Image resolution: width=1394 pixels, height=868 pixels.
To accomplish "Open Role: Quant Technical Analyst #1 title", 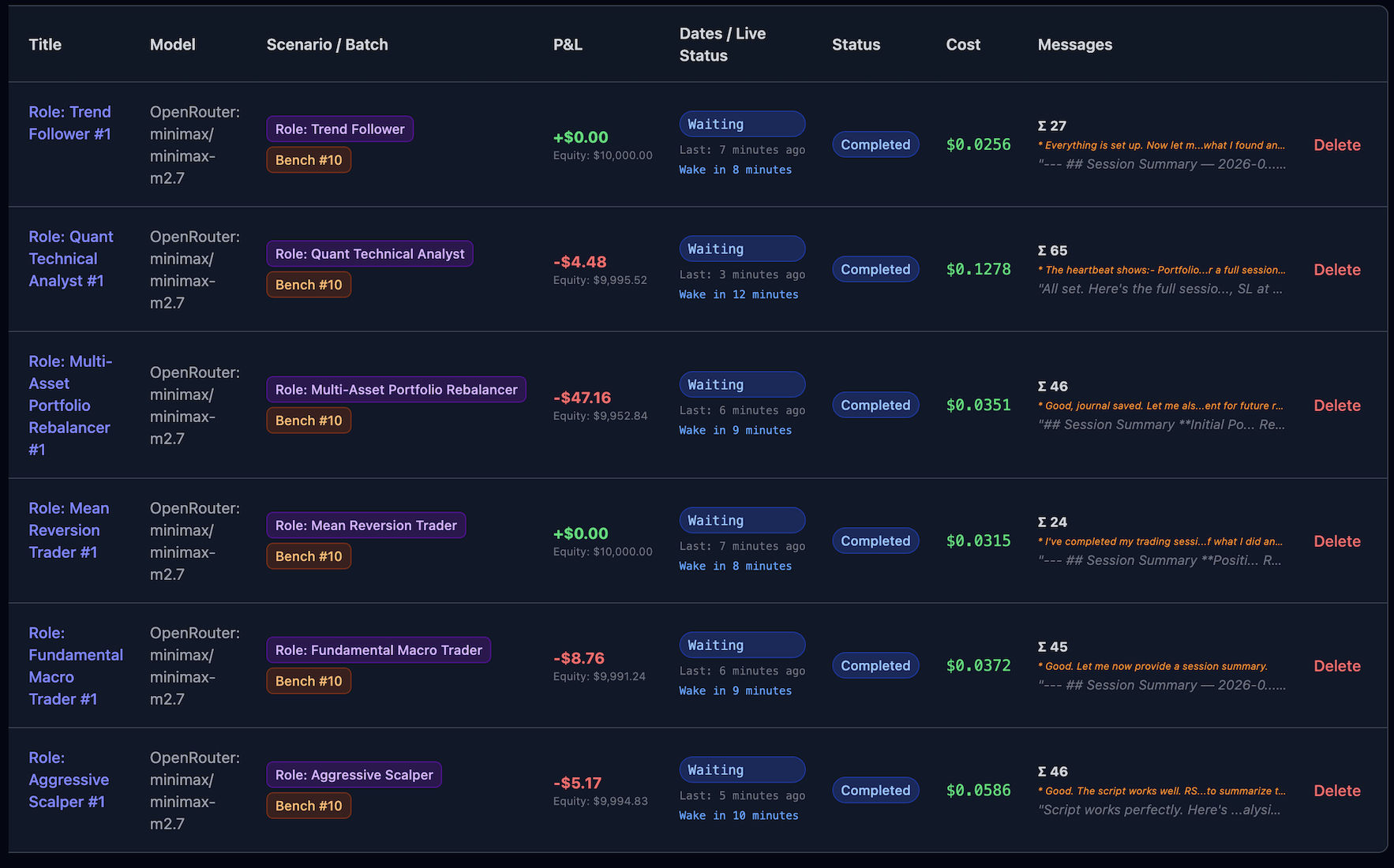I will point(70,258).
